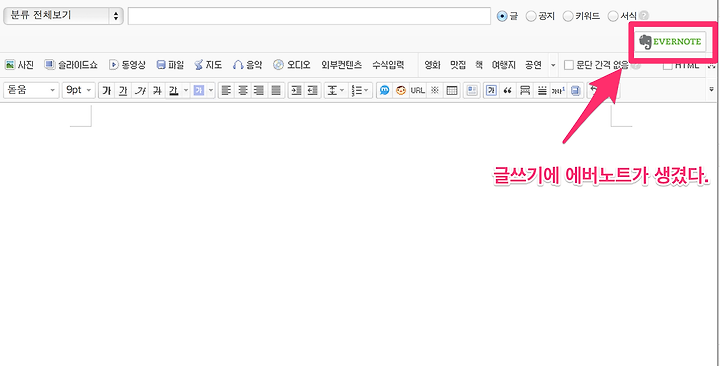Click the editor text area
The height and width of the screenshot is (366, 720).
click(358, 234)
